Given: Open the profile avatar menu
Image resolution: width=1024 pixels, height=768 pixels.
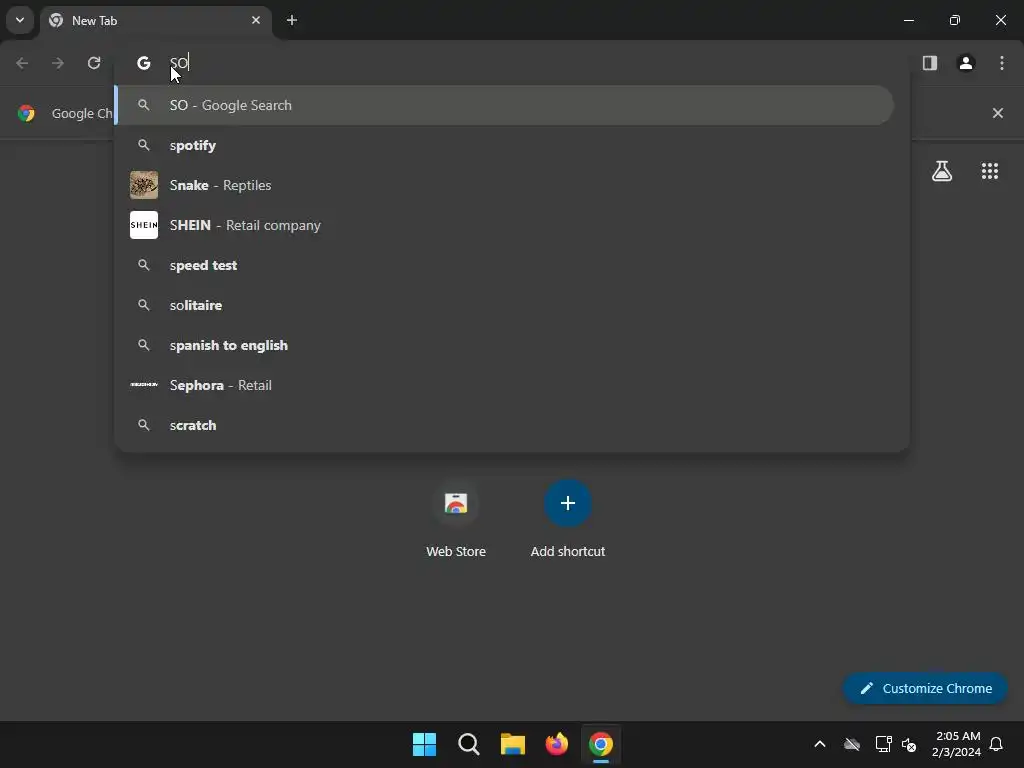Looking at the screenshot, I should click(966, 63).
